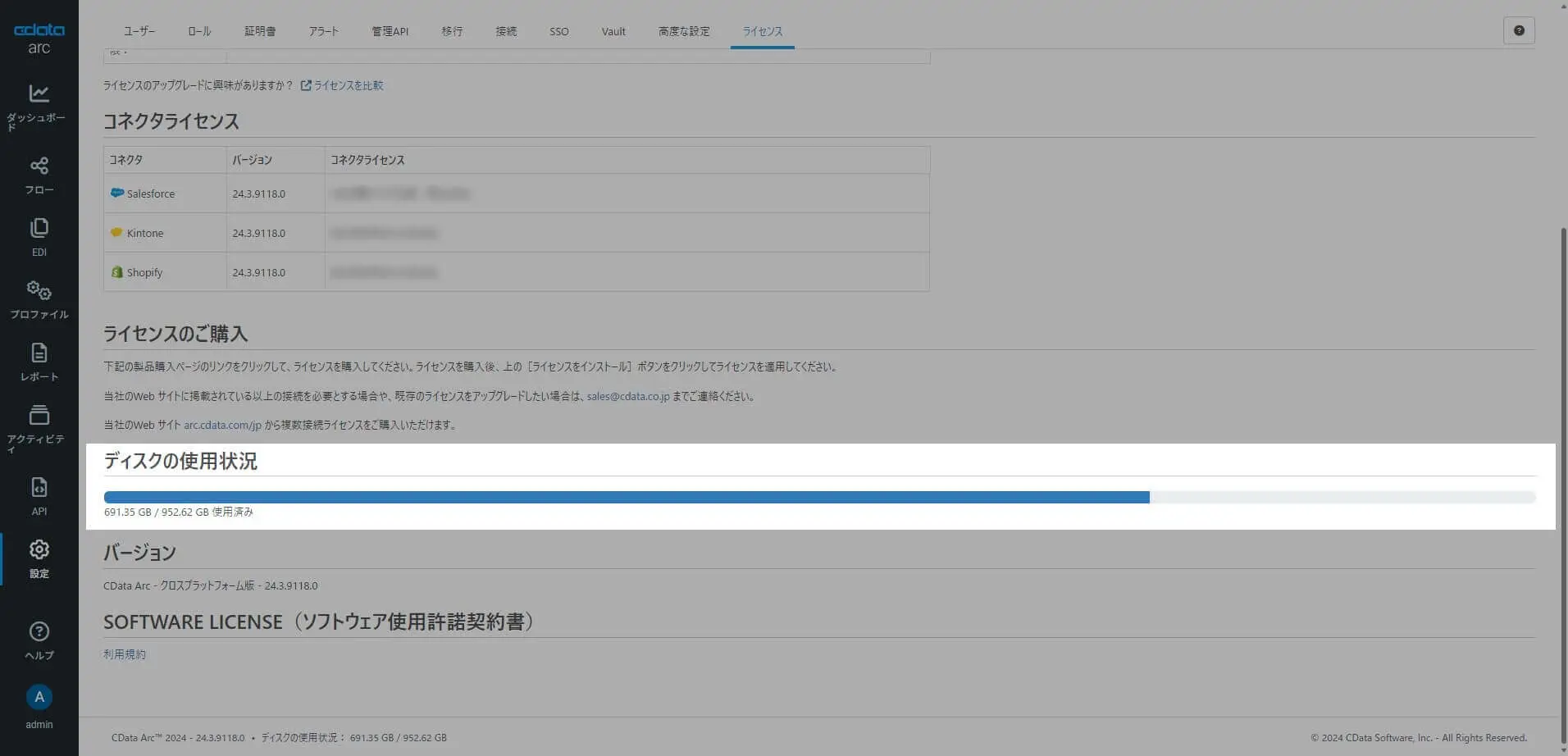The width and height of the screenshot is (1568, 756).
Task: Open the EDI sidebar icon
Action: click(x=39, y=228)
